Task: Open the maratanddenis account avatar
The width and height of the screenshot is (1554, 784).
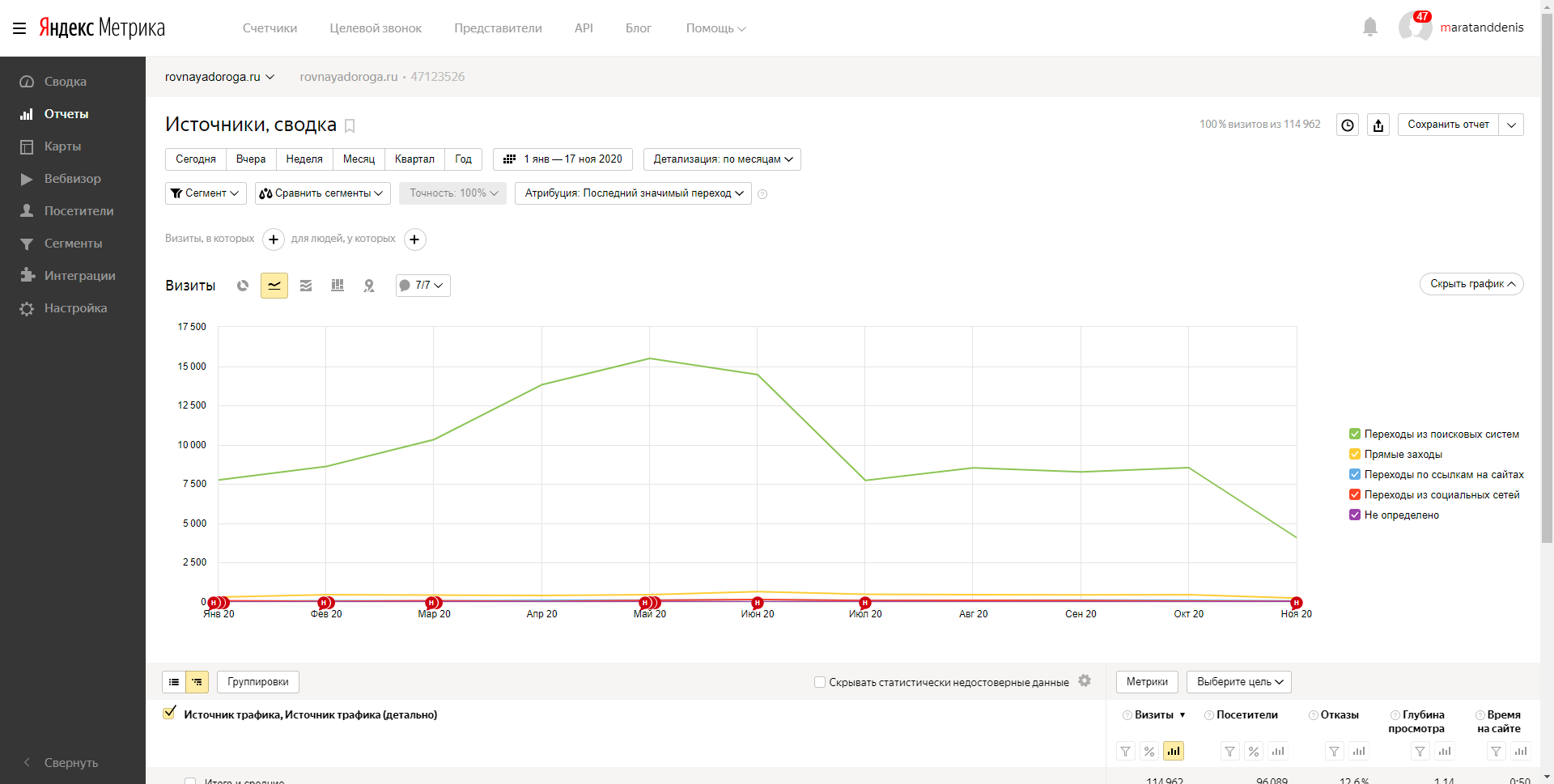Action: coord(1415,28)
